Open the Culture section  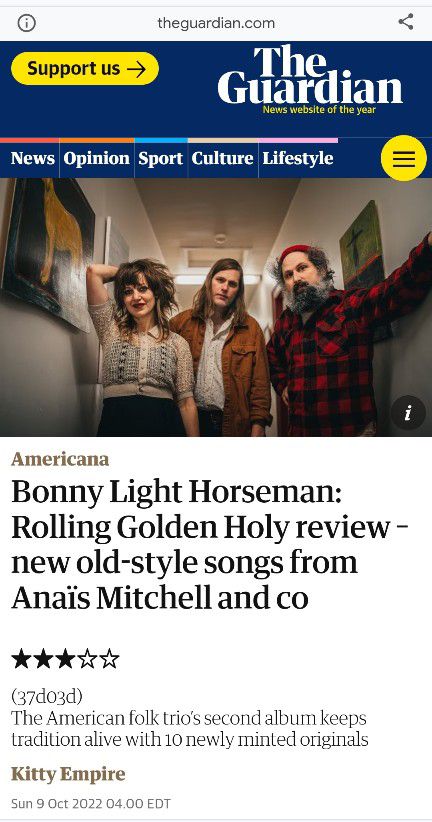[x=222, y=158]
